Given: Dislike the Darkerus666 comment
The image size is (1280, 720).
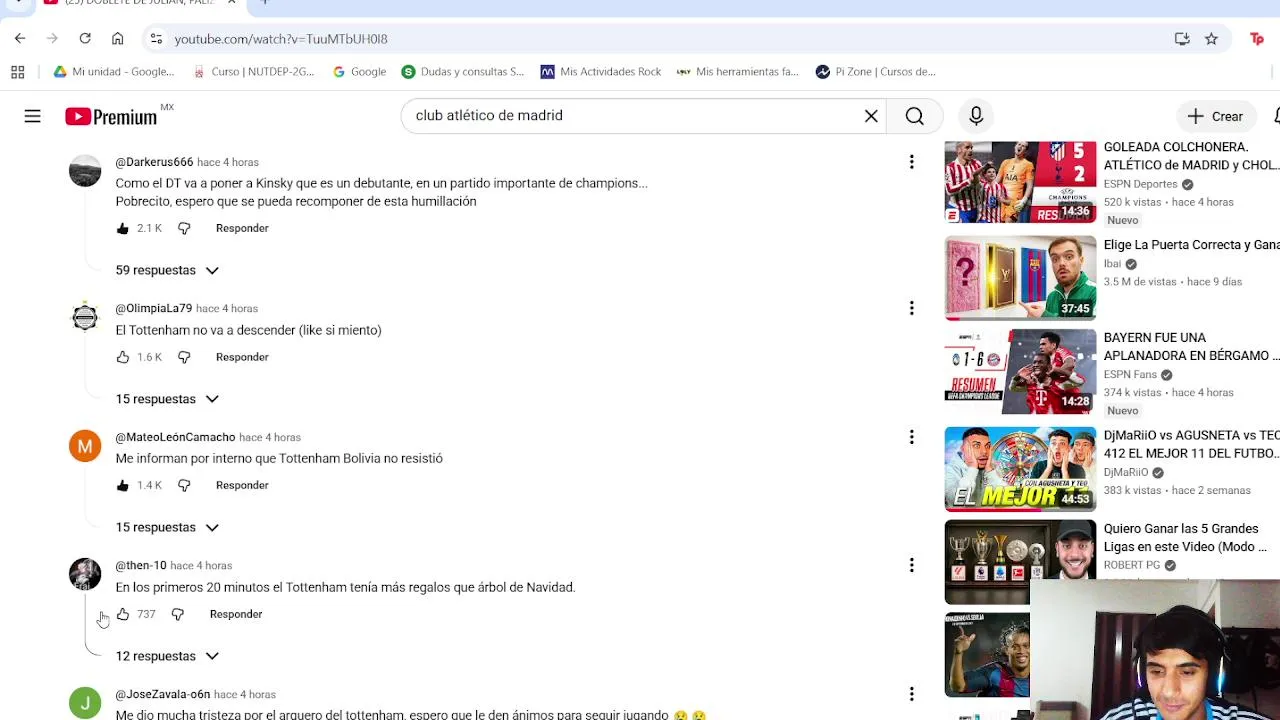Looking at the screenshot, I should [184, 228].
